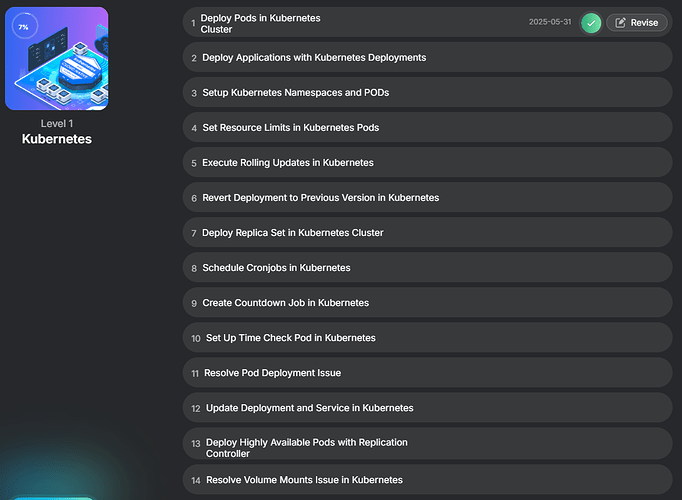The height and width of the screenshot is (500, 682).
Task: Select Deploy Highly Available Pods with Replication Controller
Action: (306, 447)
